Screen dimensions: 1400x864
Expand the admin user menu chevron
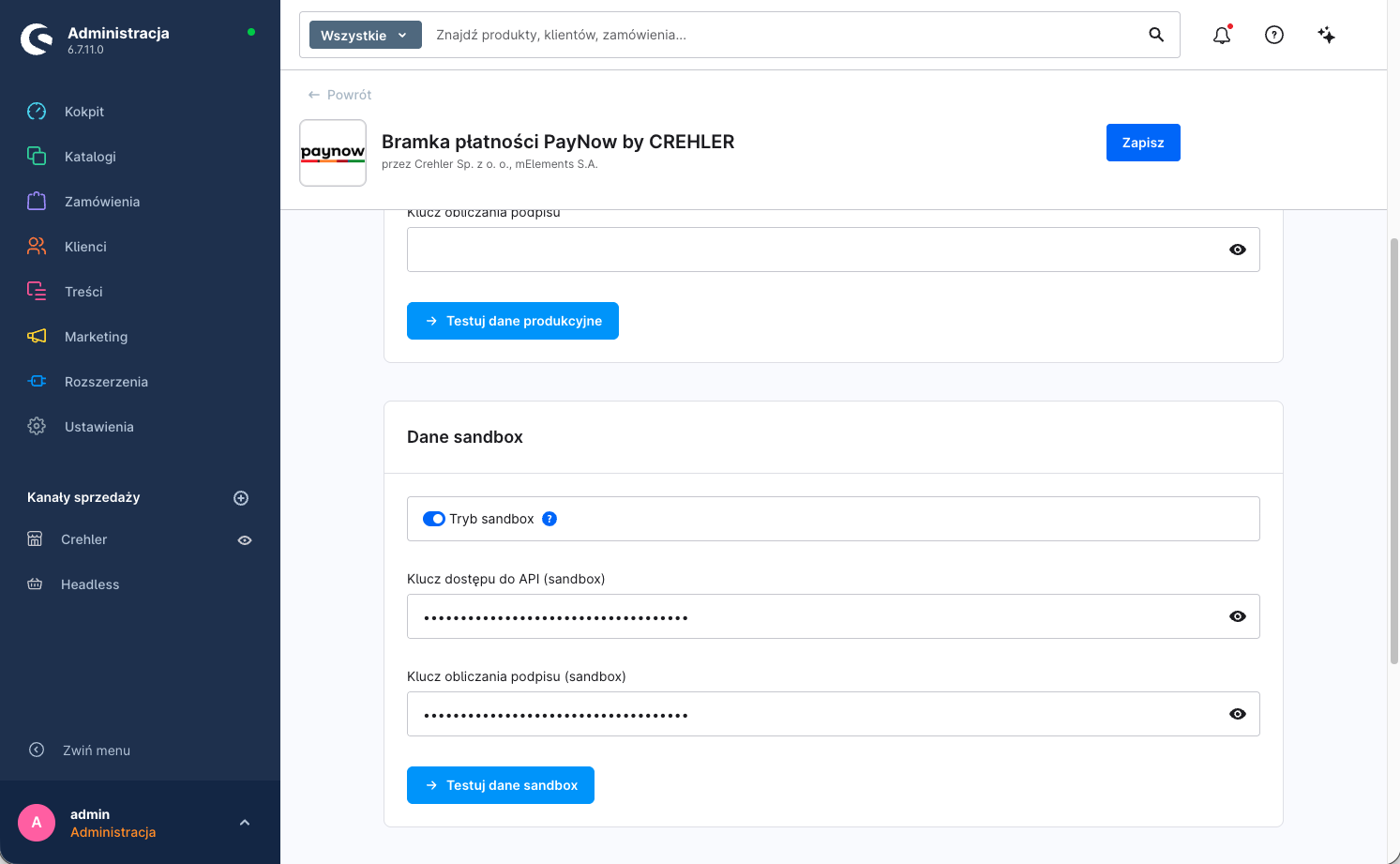pyautogui.click(x=245, y=823)
